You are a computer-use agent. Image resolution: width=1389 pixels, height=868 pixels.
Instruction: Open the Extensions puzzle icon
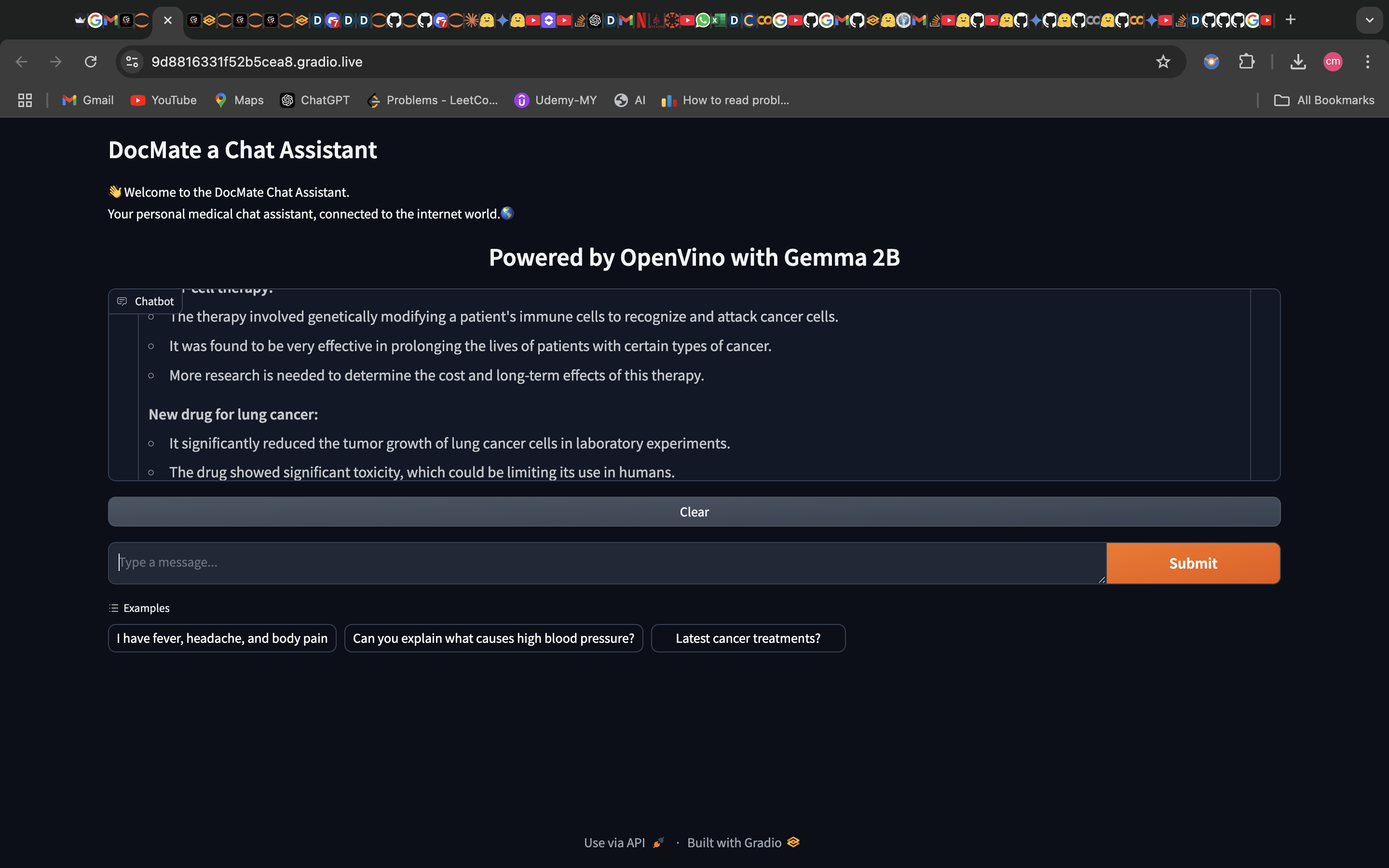tap(1246, 61)
